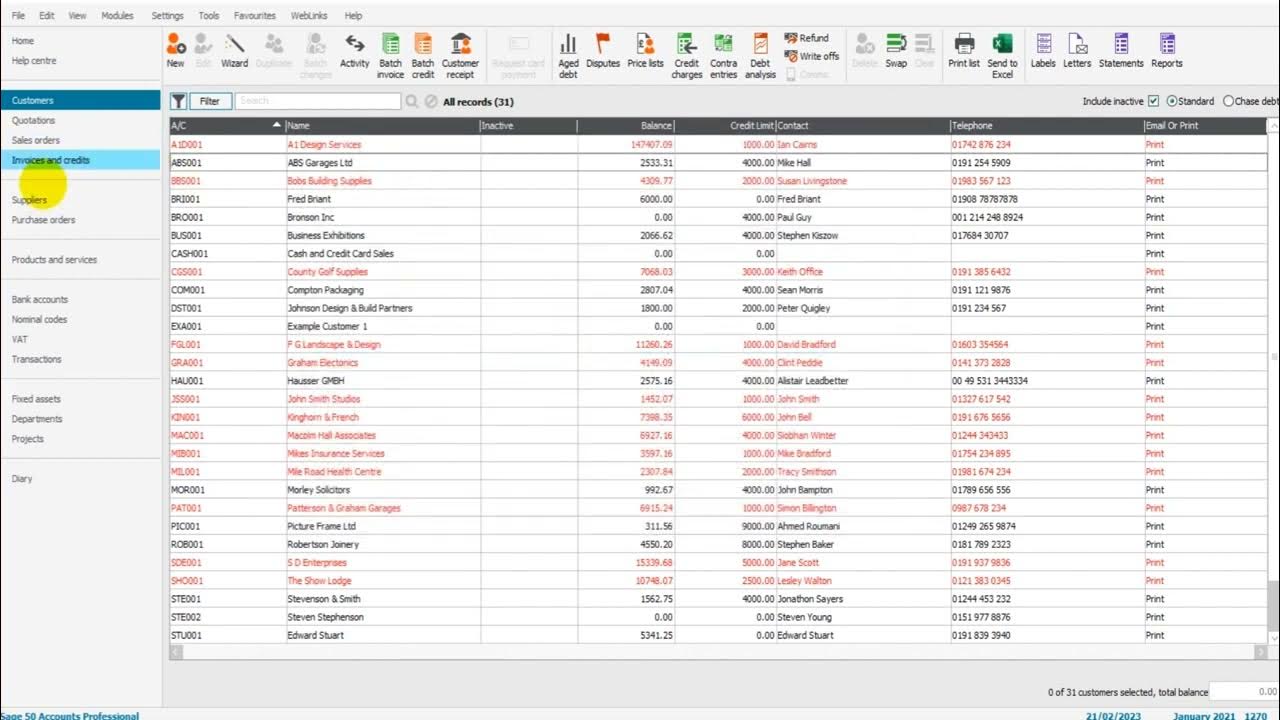Select the Edward Stuart name cell
Viewport: 1280px width, 720px height.
click(x=383, y=635)
